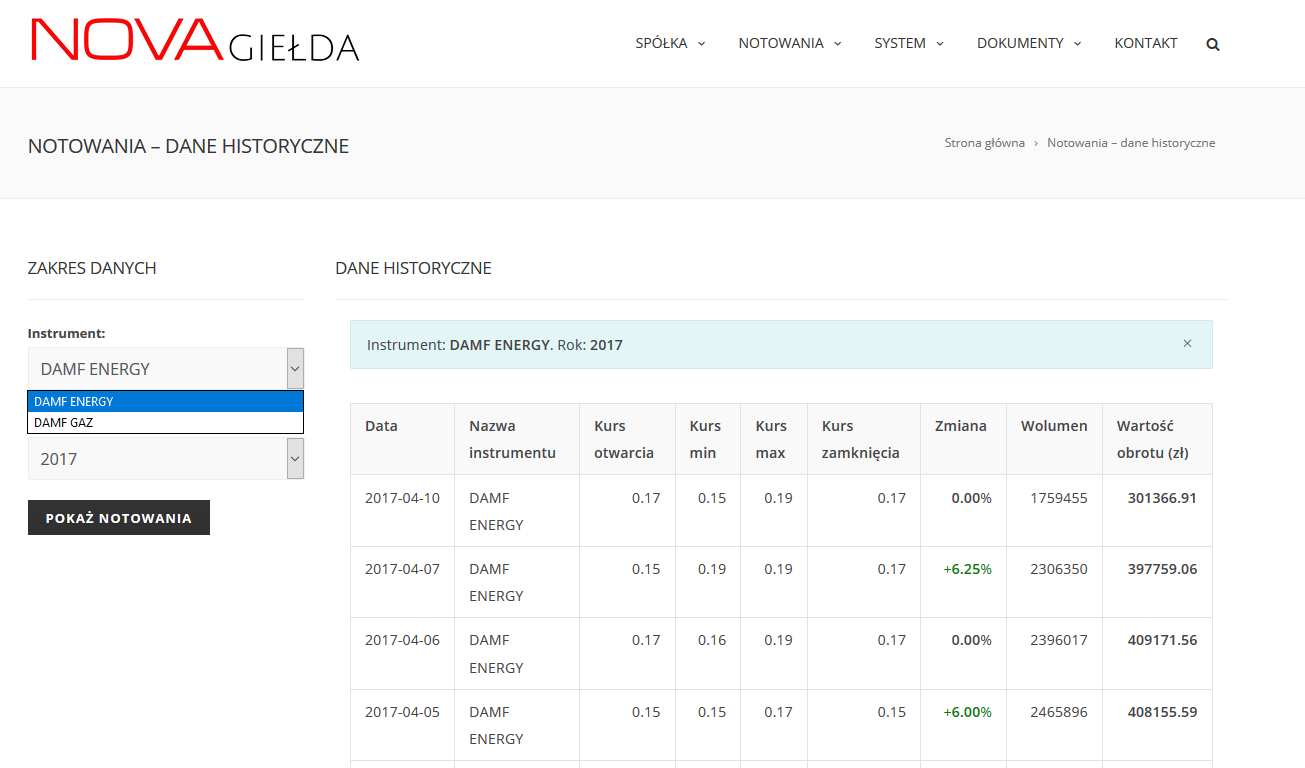Screen dimensions: 1305x768
Task: Select the 2017-04-10 date cell
Action: (x=402, y=498)
